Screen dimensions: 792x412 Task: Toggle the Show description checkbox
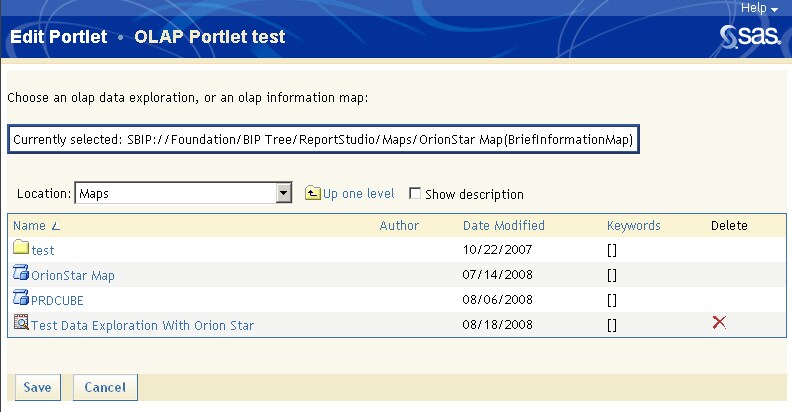(x=415, y=193)
